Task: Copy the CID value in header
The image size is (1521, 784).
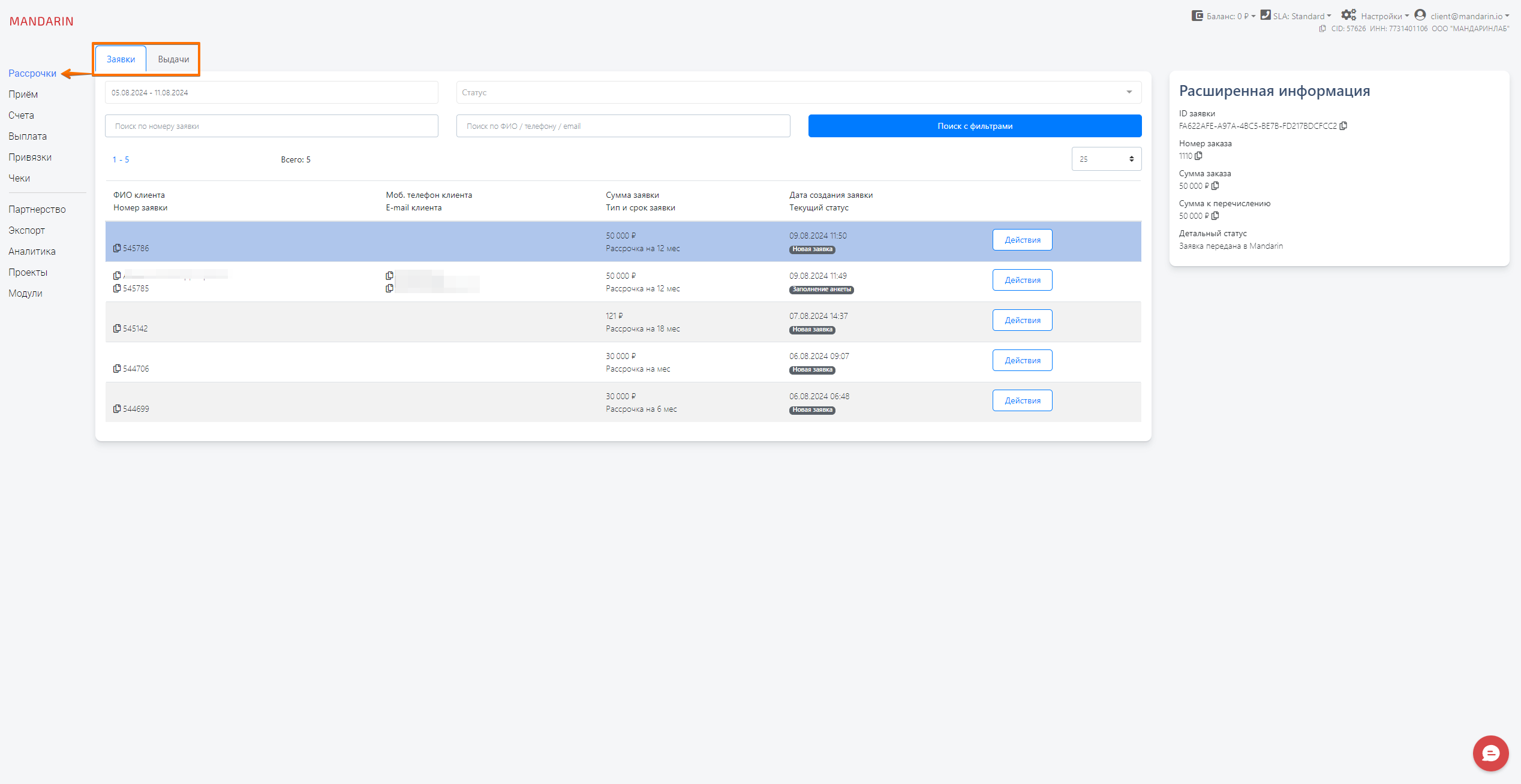Action: click(1322, 29)
